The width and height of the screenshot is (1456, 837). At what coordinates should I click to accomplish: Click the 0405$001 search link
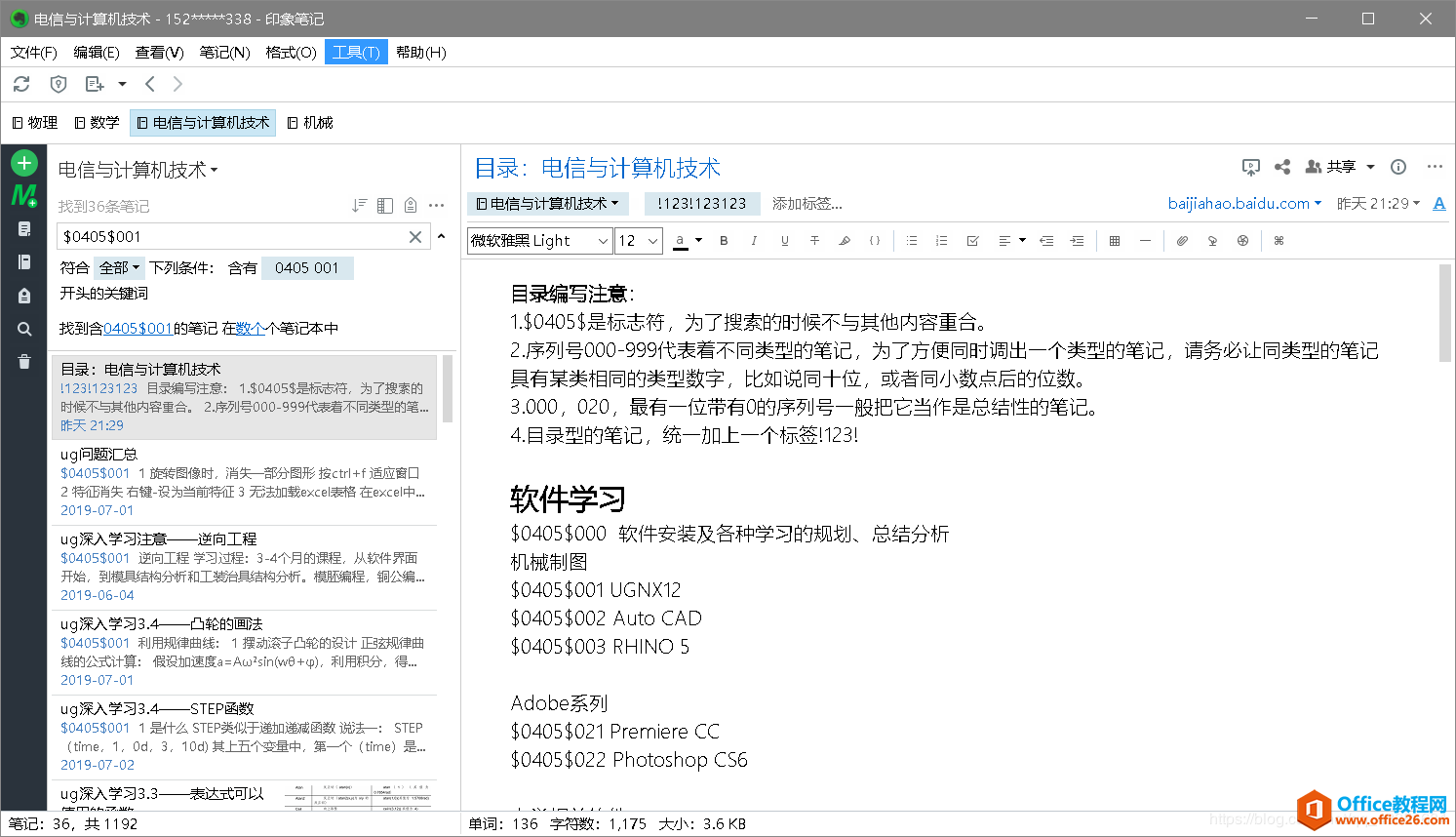pyautogui.click(x=138, y=329)
